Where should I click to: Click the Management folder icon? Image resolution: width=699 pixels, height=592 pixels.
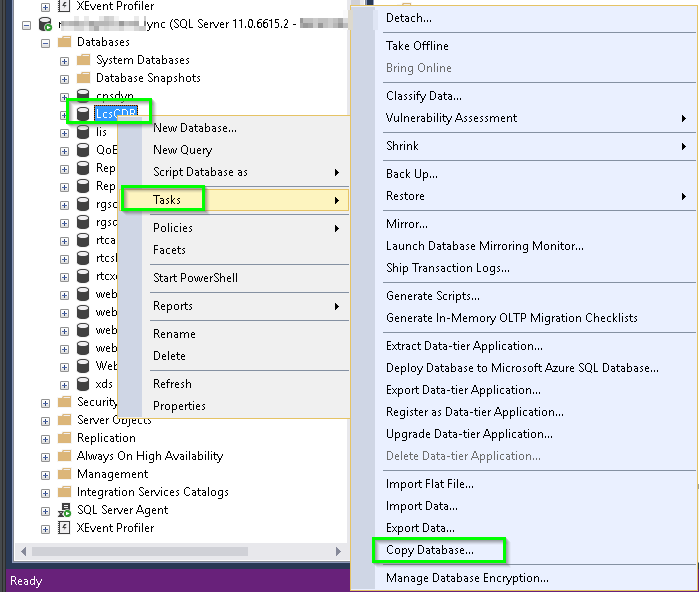coord(65,473)
